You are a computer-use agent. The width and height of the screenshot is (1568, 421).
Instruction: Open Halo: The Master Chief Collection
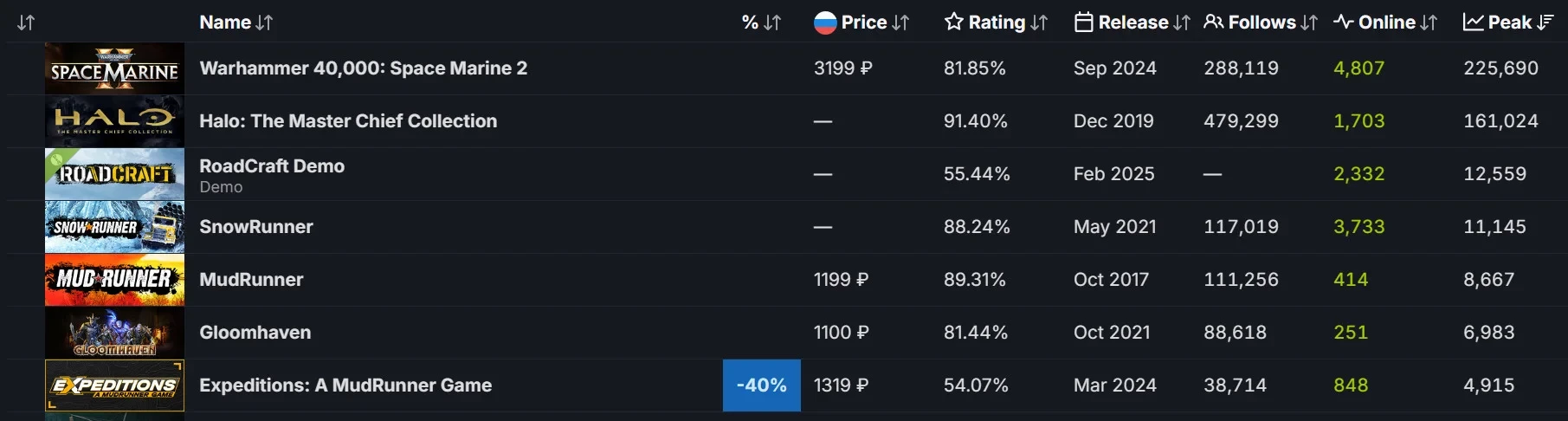(348, 121)
